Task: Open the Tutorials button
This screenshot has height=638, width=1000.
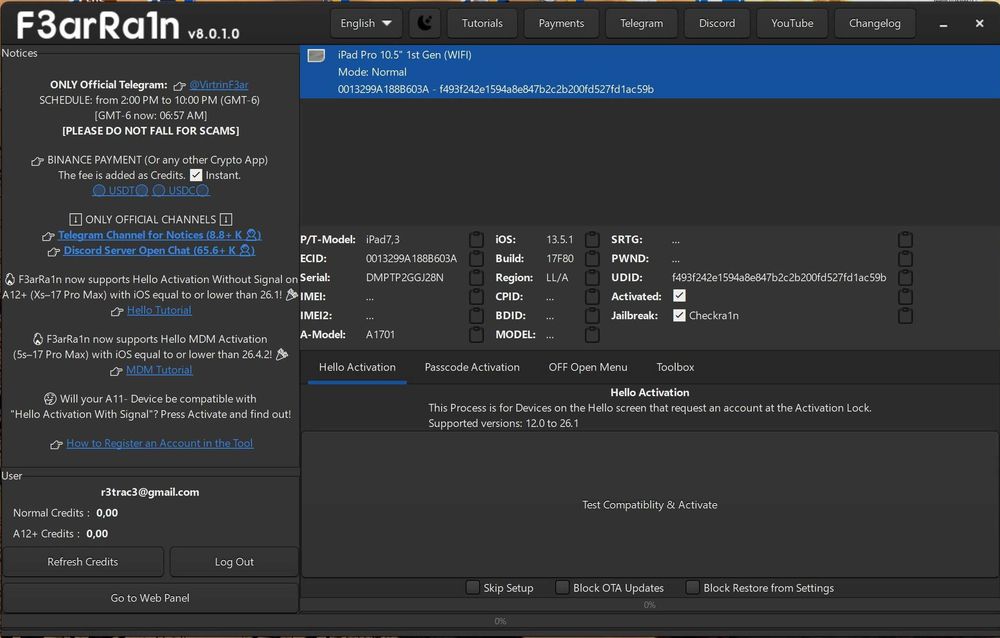Action: [x=482, y=24]
